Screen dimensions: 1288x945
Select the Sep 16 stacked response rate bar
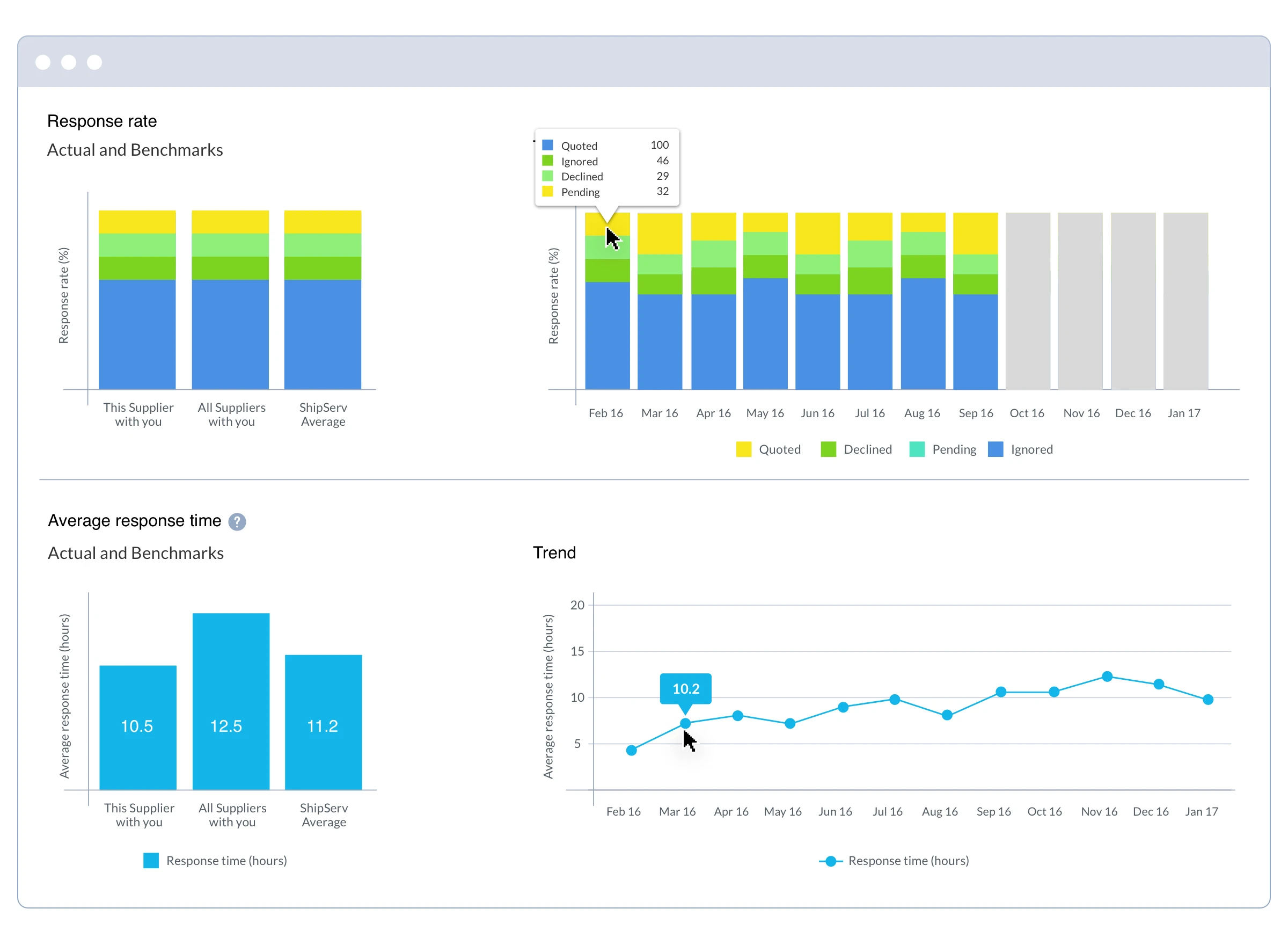click(976, 301)
